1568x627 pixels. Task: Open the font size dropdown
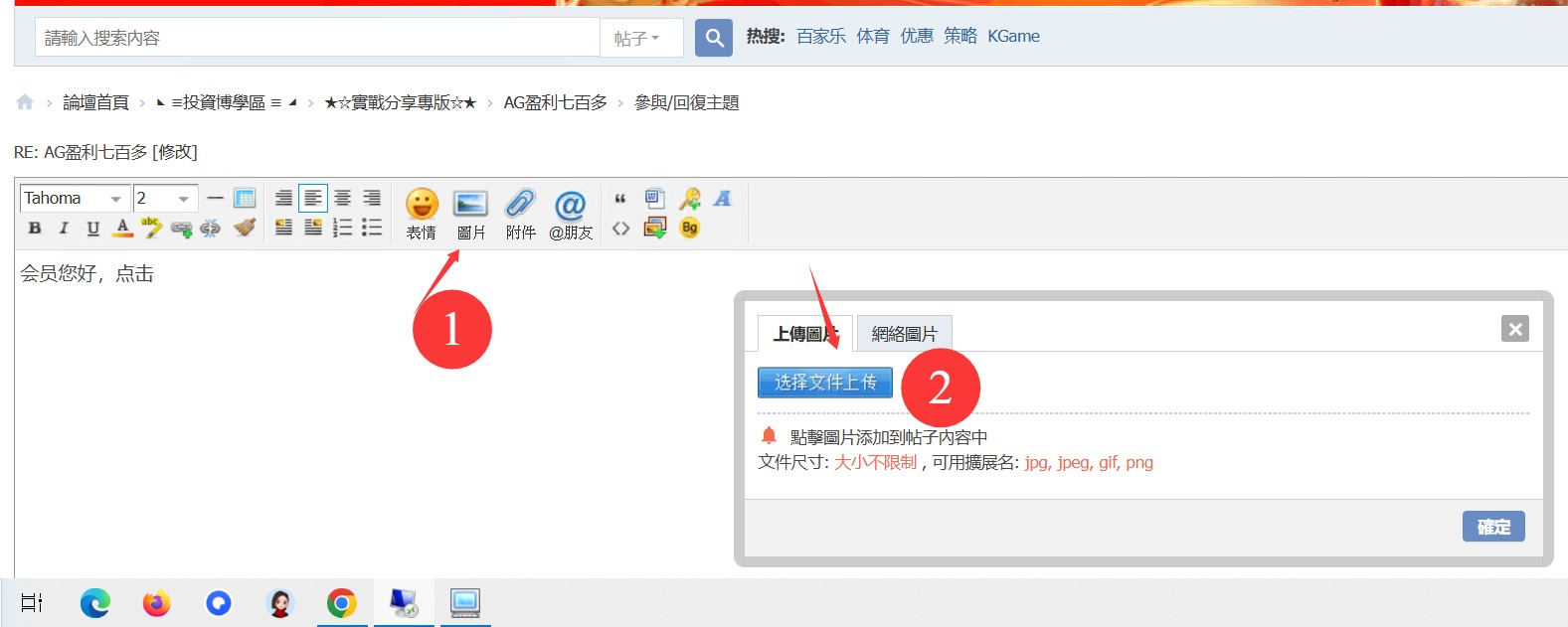pyautogui.click(x=165, y=199)
